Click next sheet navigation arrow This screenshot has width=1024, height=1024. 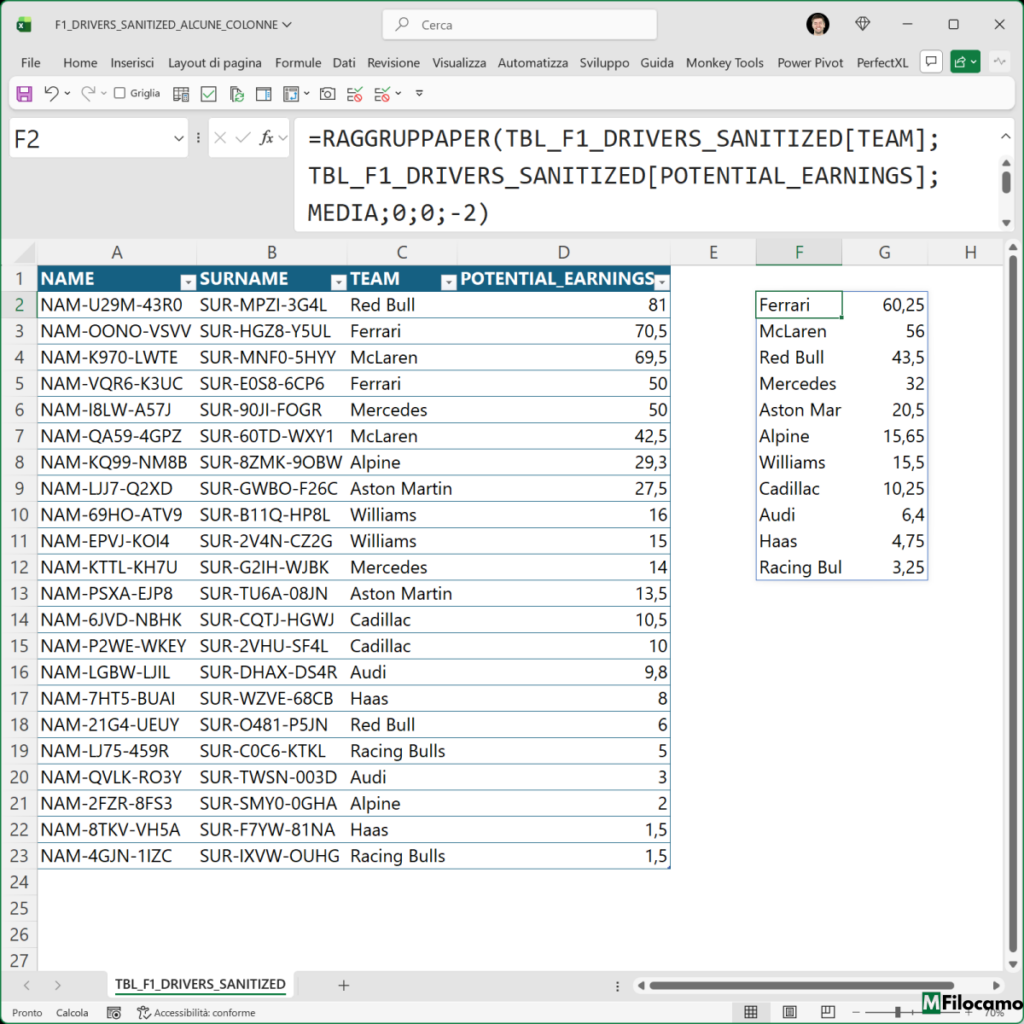[57, 985]
